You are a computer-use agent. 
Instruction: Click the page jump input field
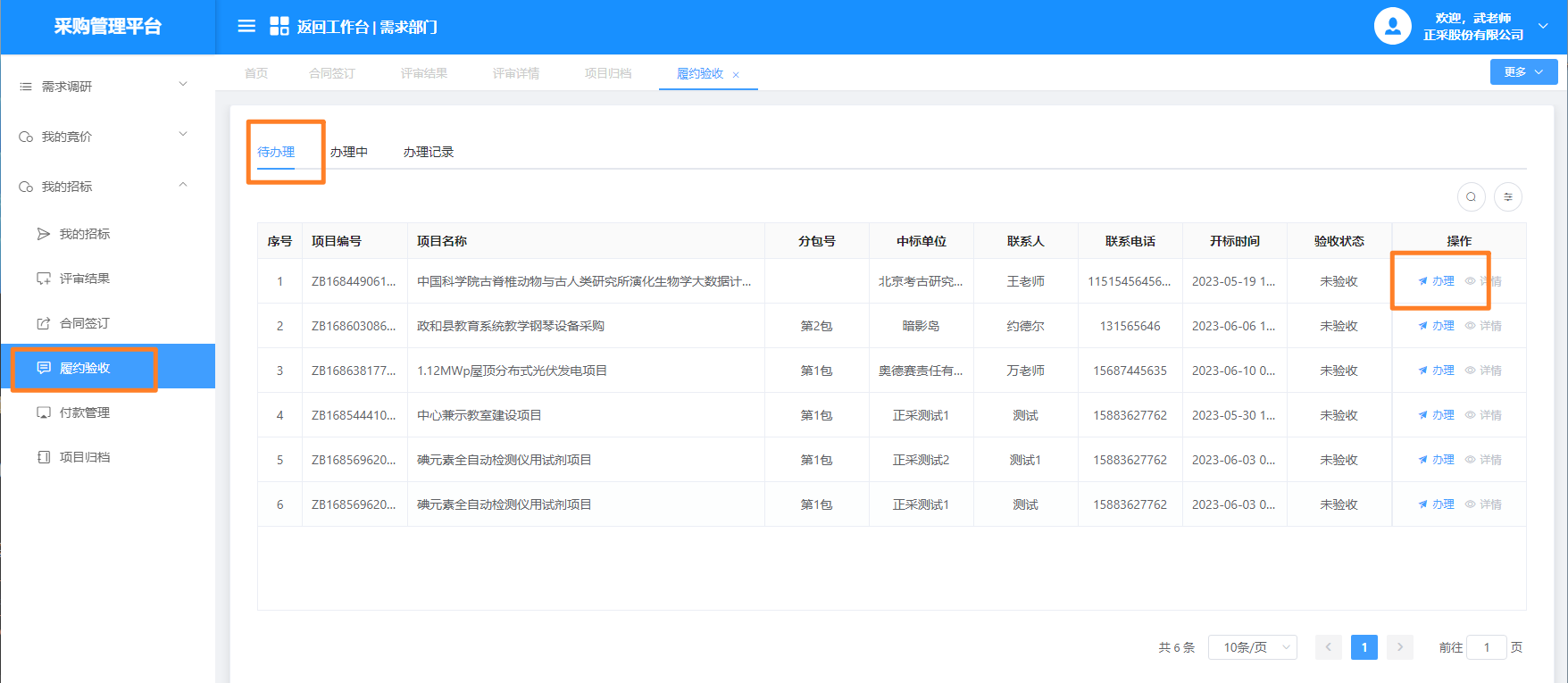pyautogui.click(x=1487, y=647)
